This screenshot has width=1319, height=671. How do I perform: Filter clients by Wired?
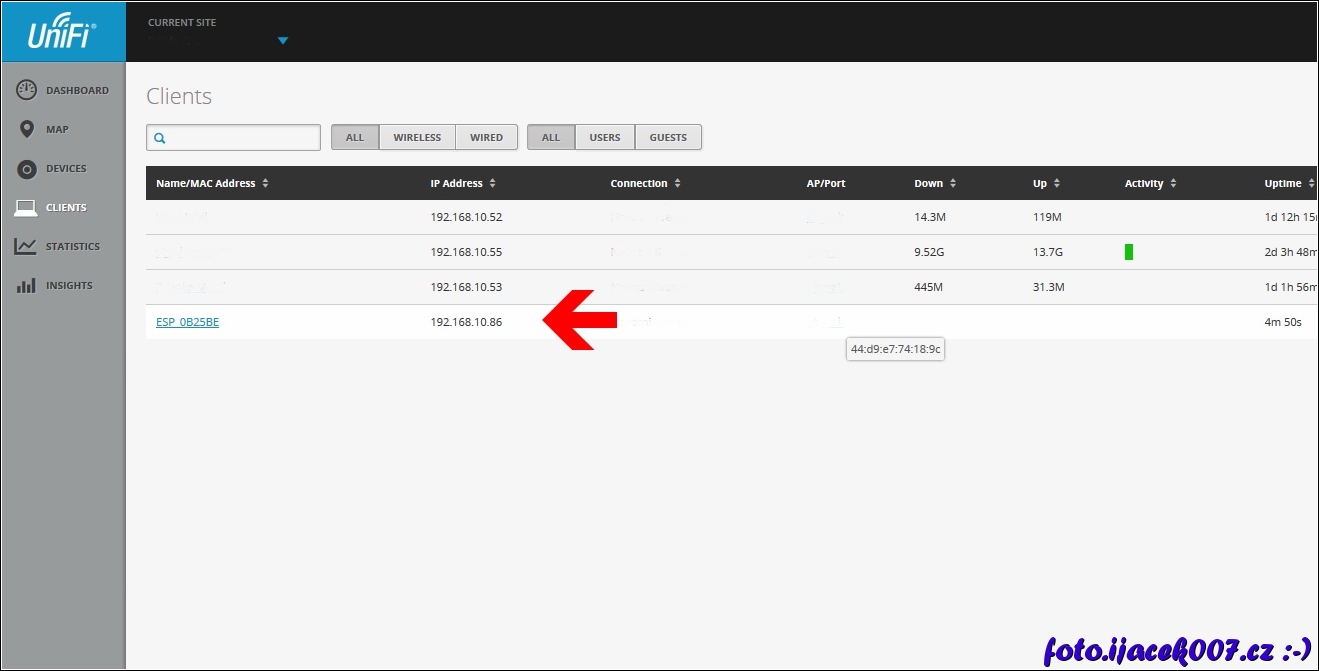486,138
